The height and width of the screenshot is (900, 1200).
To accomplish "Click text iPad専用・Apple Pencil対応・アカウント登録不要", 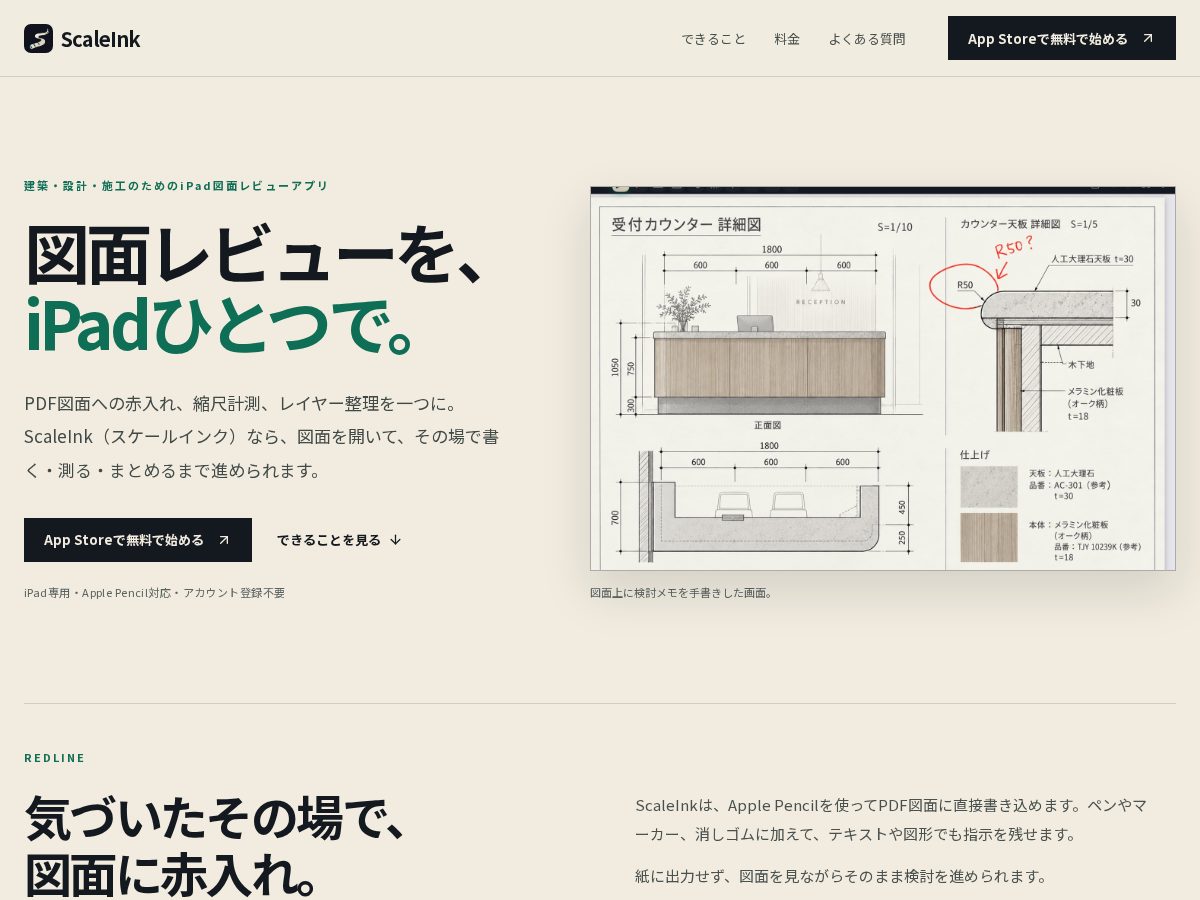I will coord(155,592).
